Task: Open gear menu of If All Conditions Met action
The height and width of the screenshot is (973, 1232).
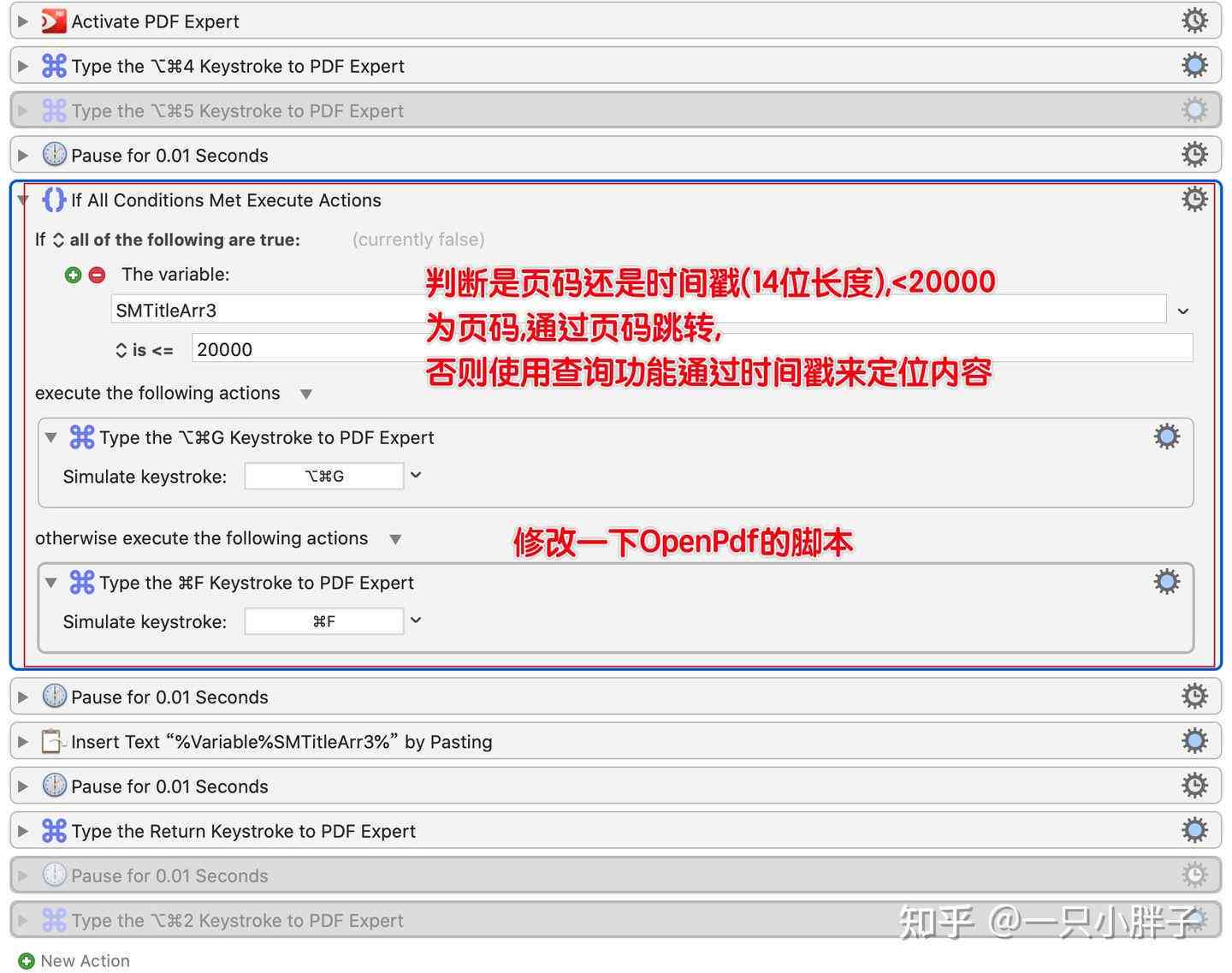Action: coord(1194,199)
